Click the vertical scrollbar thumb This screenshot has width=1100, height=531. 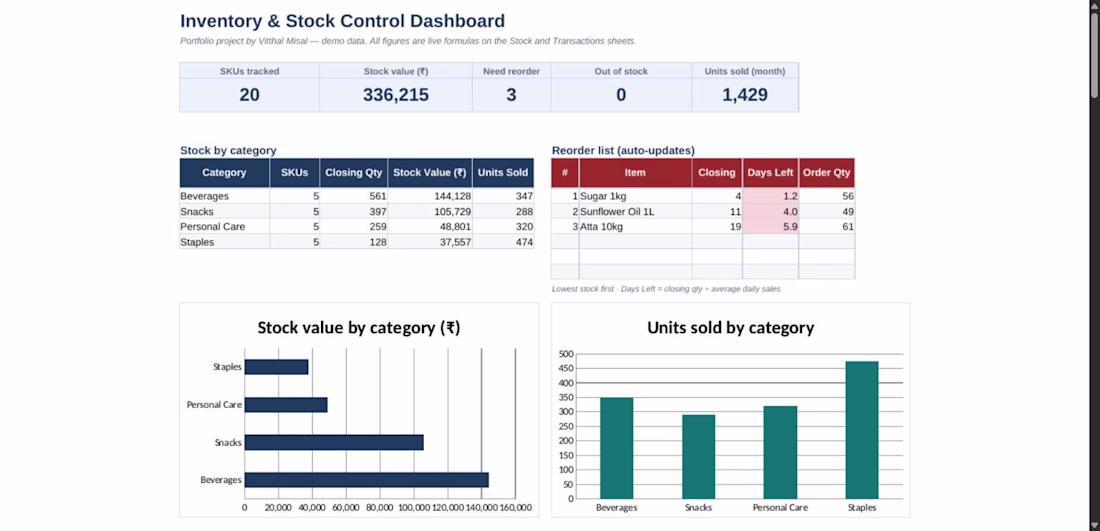click(x=1094, y=53)
